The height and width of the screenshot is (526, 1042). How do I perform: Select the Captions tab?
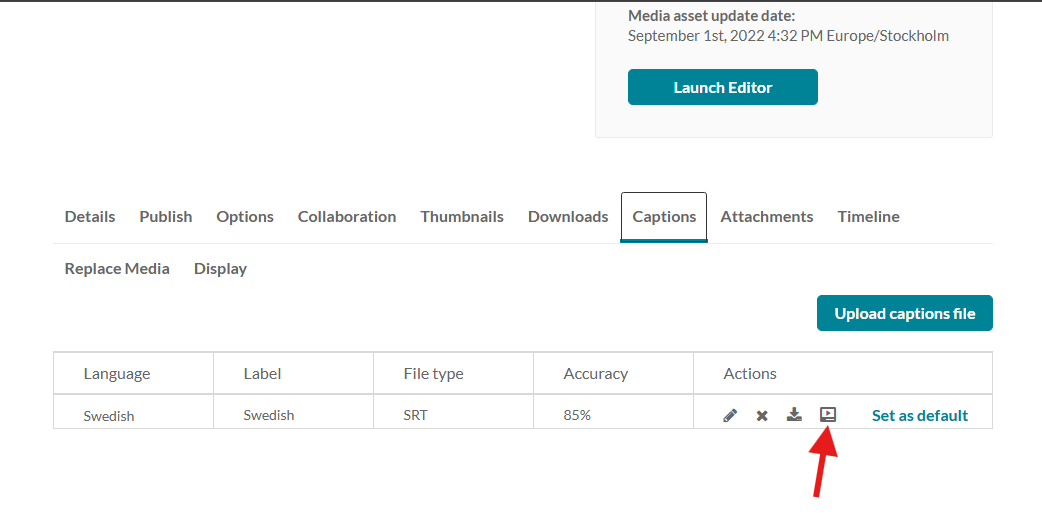[664, 216]
